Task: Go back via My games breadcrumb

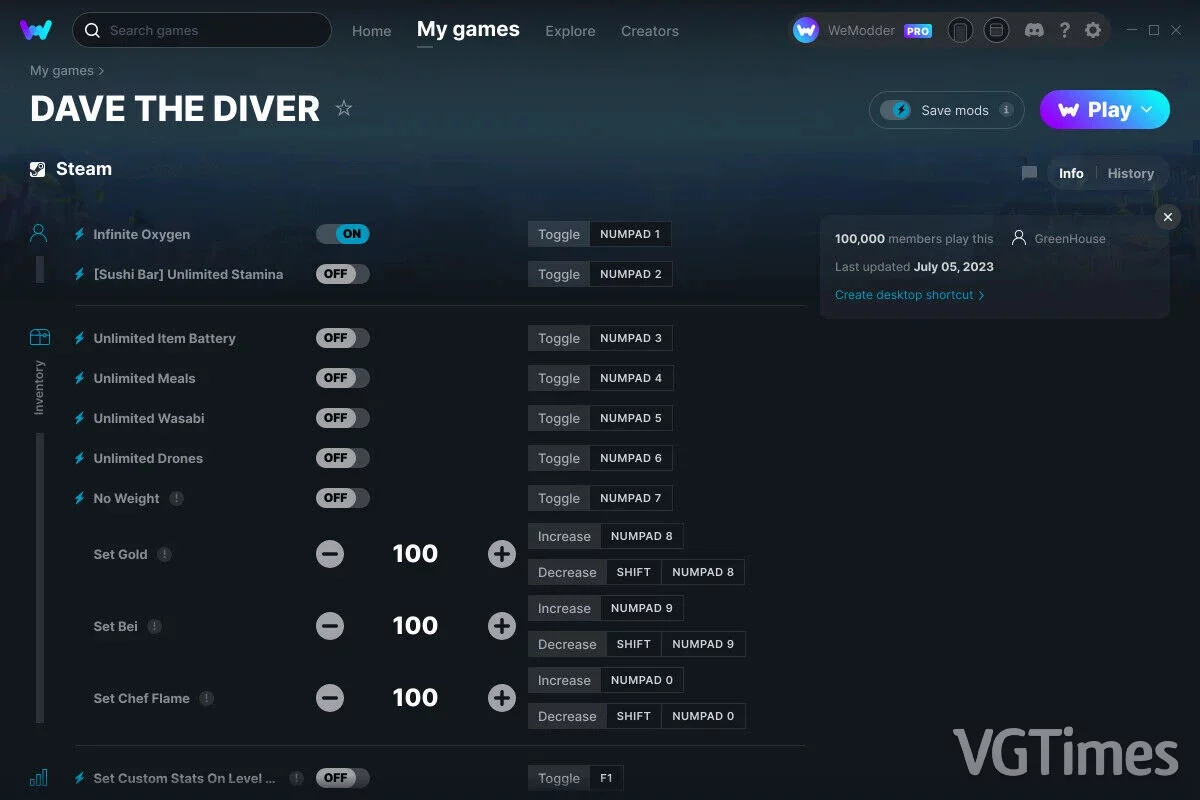Action: (62, 71)
